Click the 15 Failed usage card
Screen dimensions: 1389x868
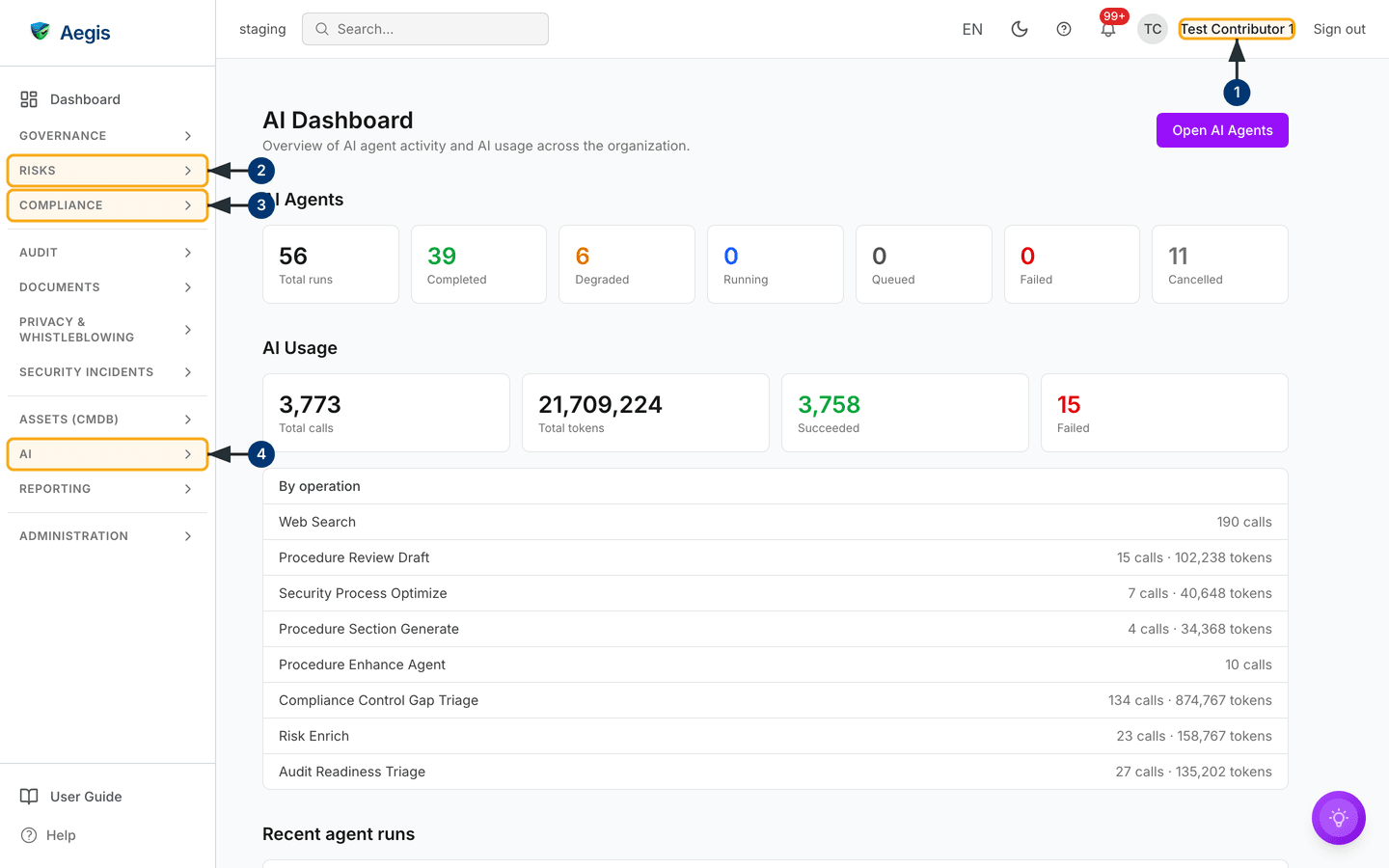click(1164, 413)
